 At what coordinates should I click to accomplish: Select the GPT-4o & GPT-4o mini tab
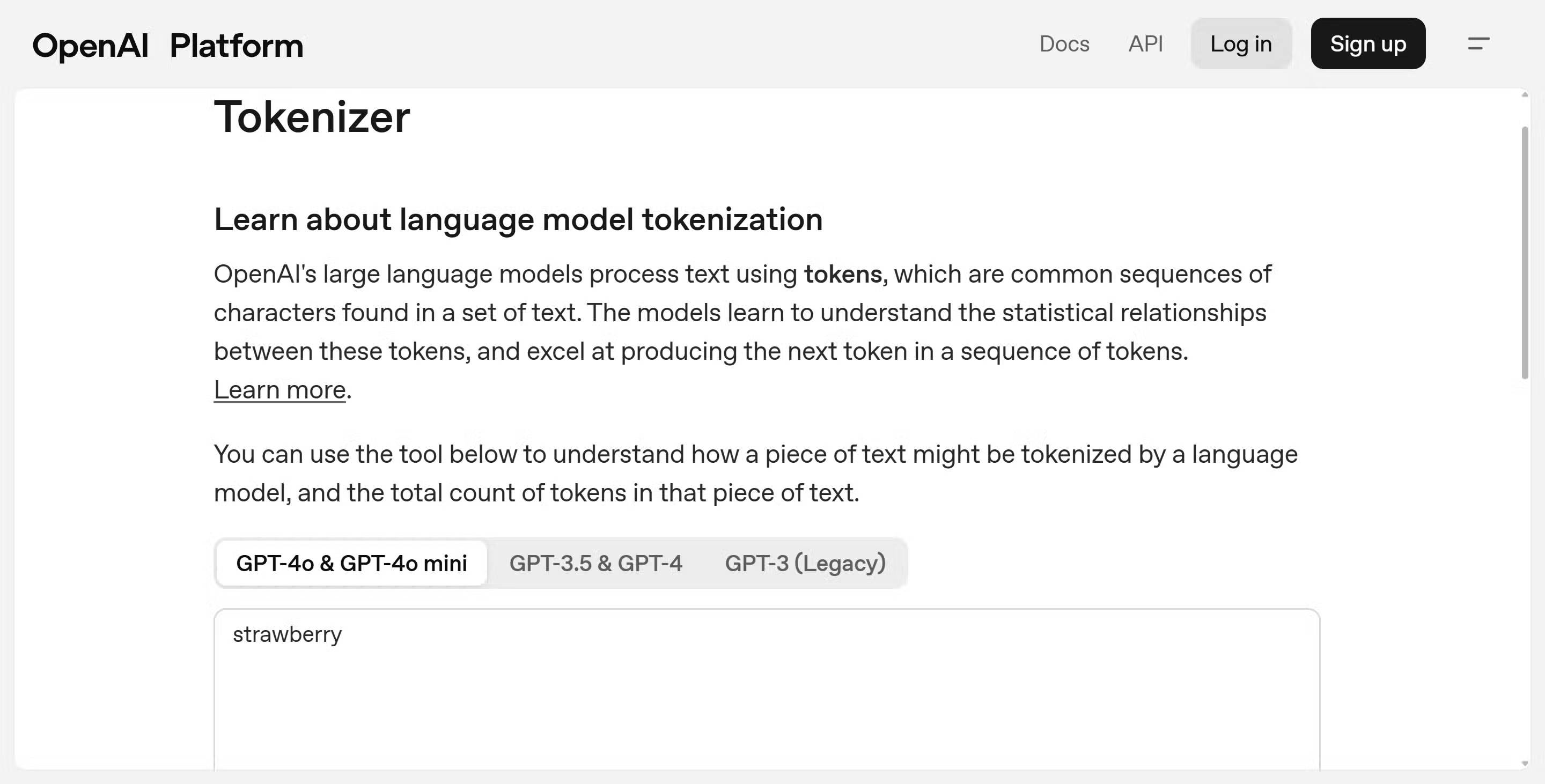[x=351, y=564]
